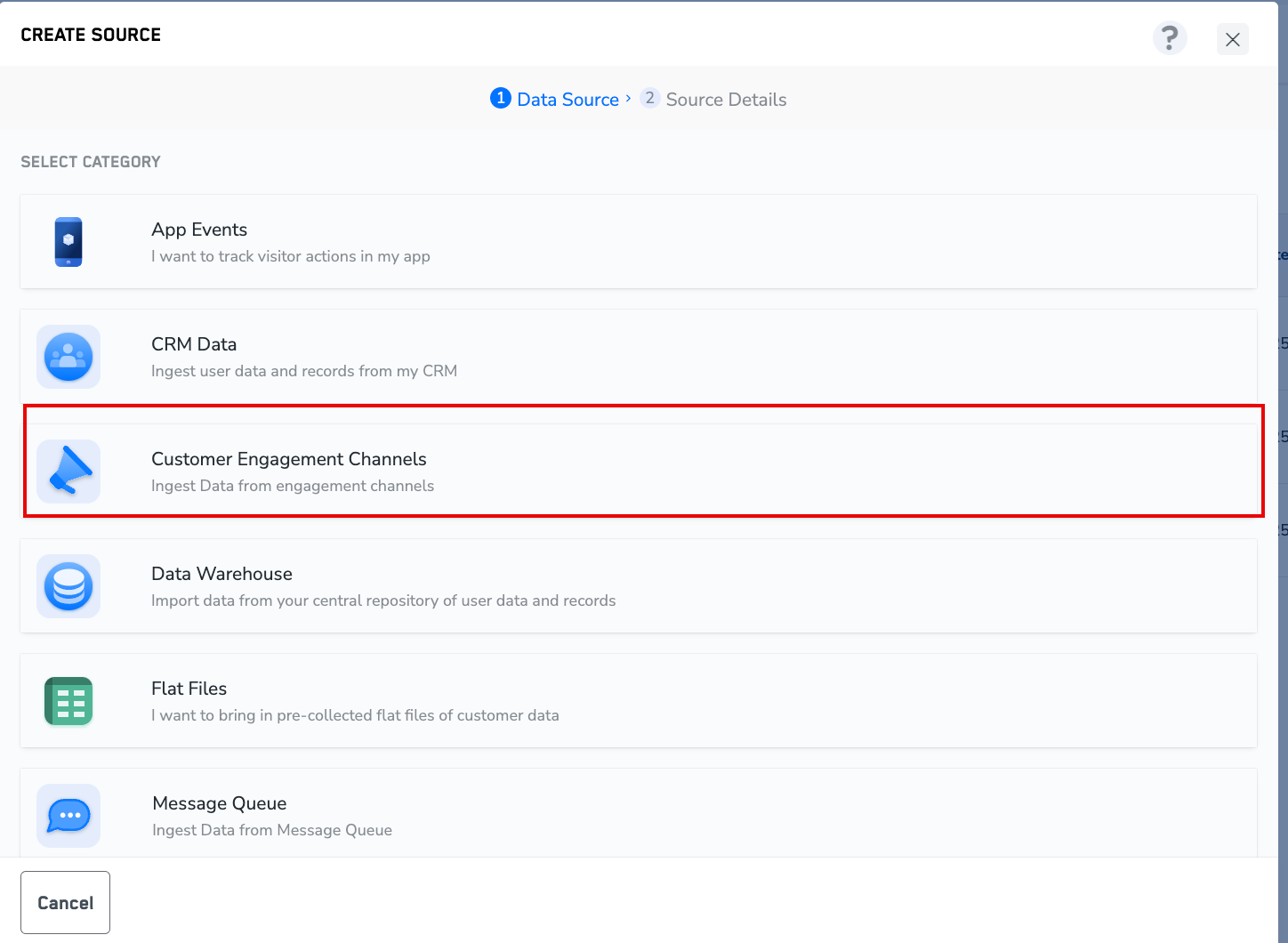Click the Message Queue chat bubble icon
The image size is (1288, 943).
click(68, 816)
